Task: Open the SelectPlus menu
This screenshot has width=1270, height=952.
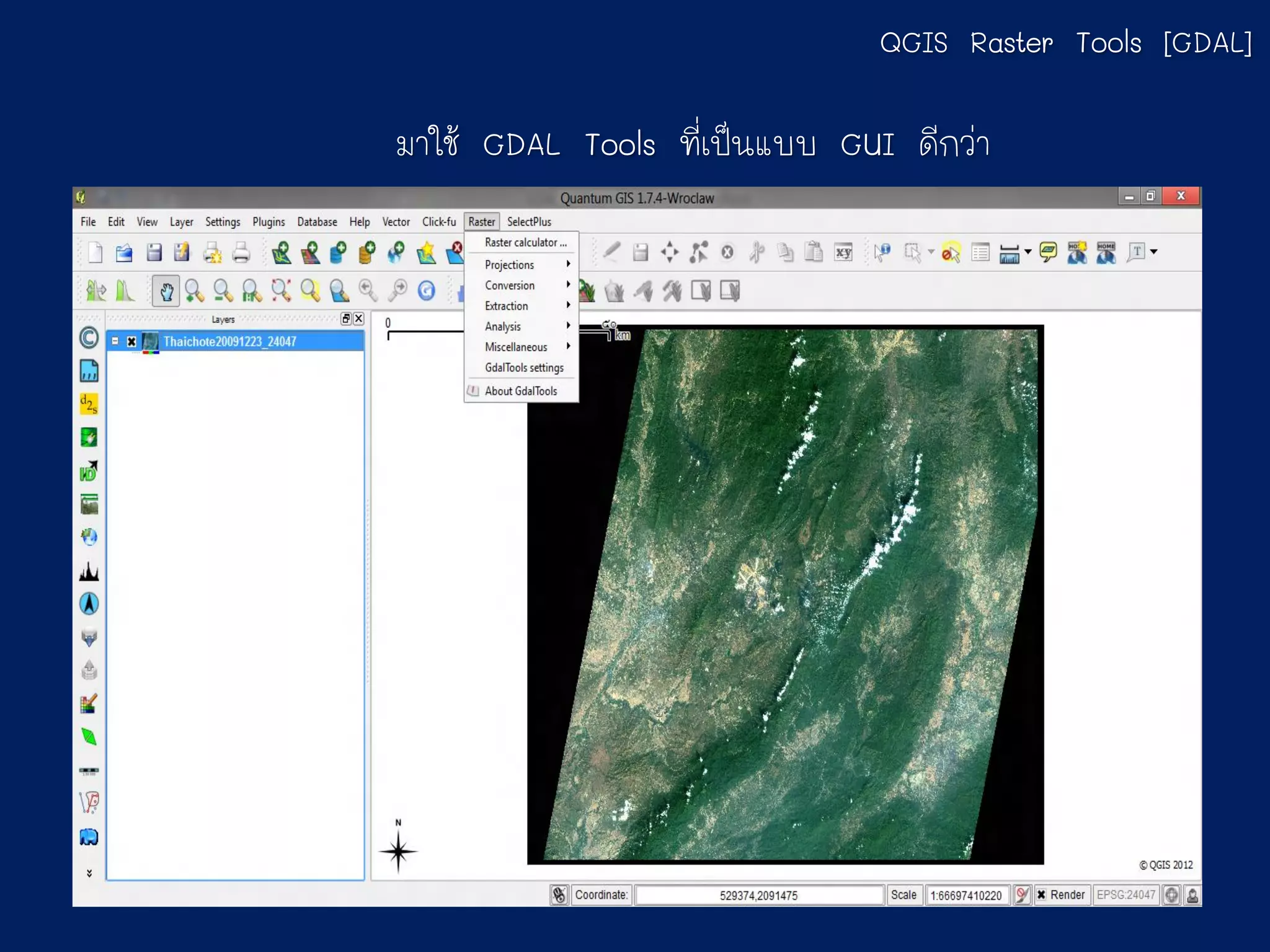Action: pos(529,222)
